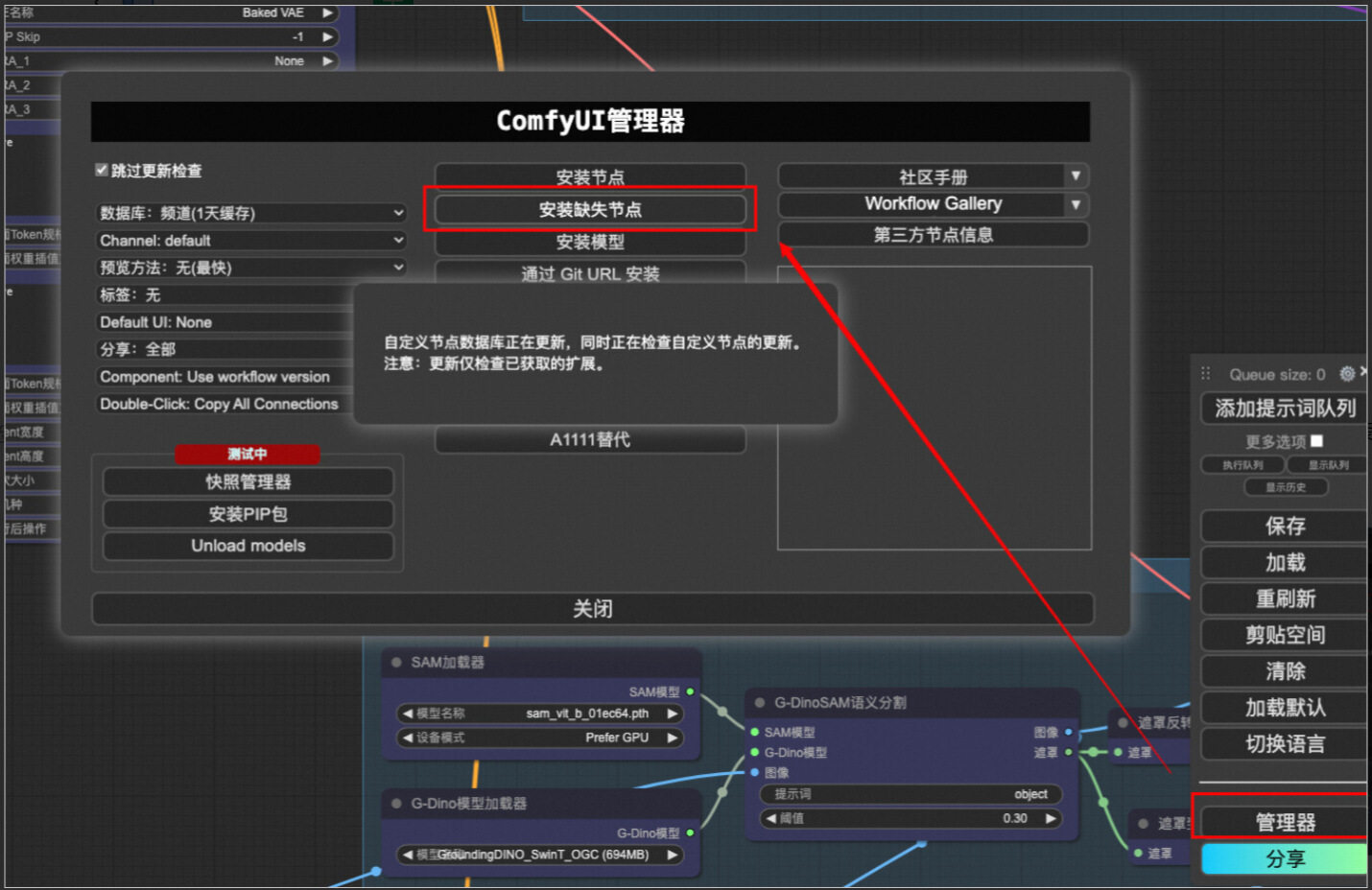The width and height of the screenshot is (1372, 890).
Task: Open 管理器 from the side menu
Action: [x=1285, y=822]
